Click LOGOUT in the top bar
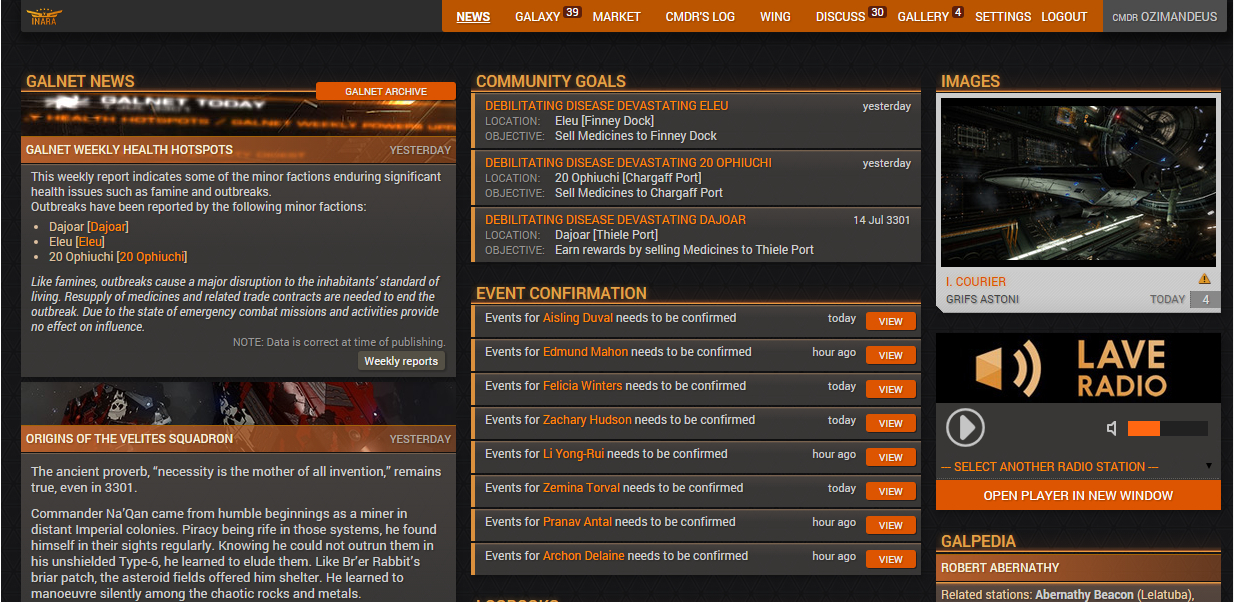 (1064, 17)
